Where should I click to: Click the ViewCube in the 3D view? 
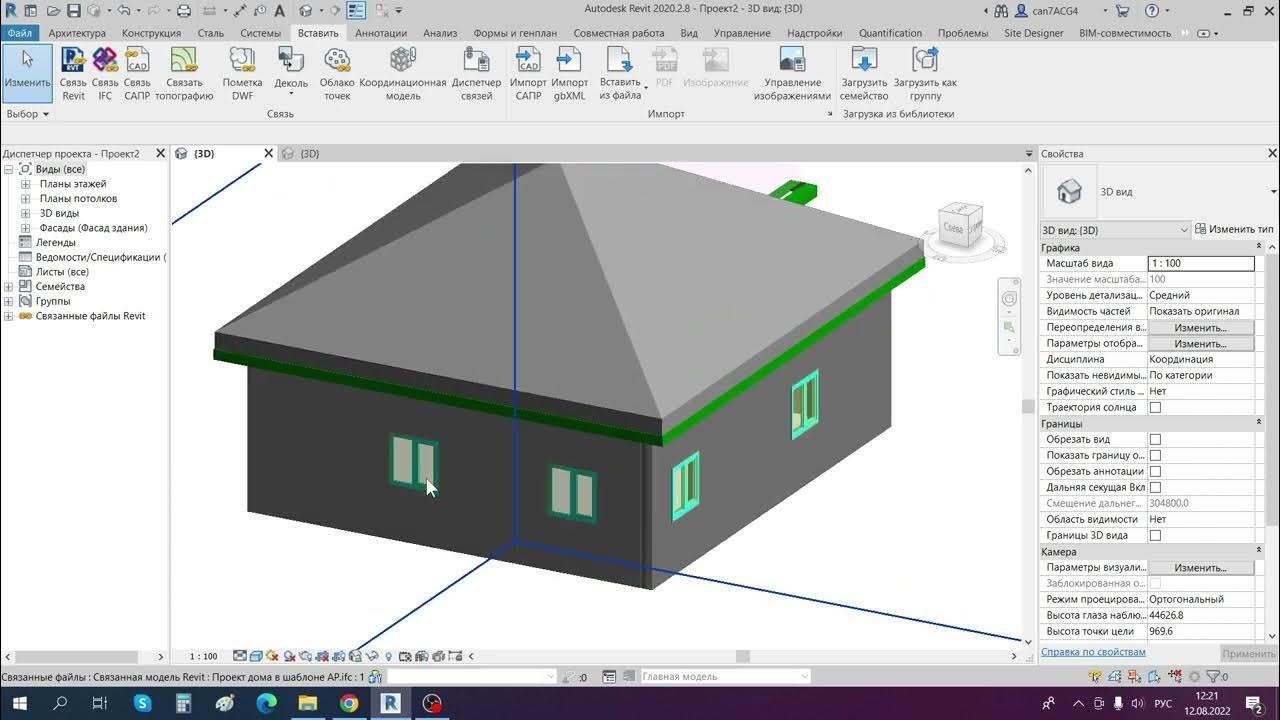(960, 225)
